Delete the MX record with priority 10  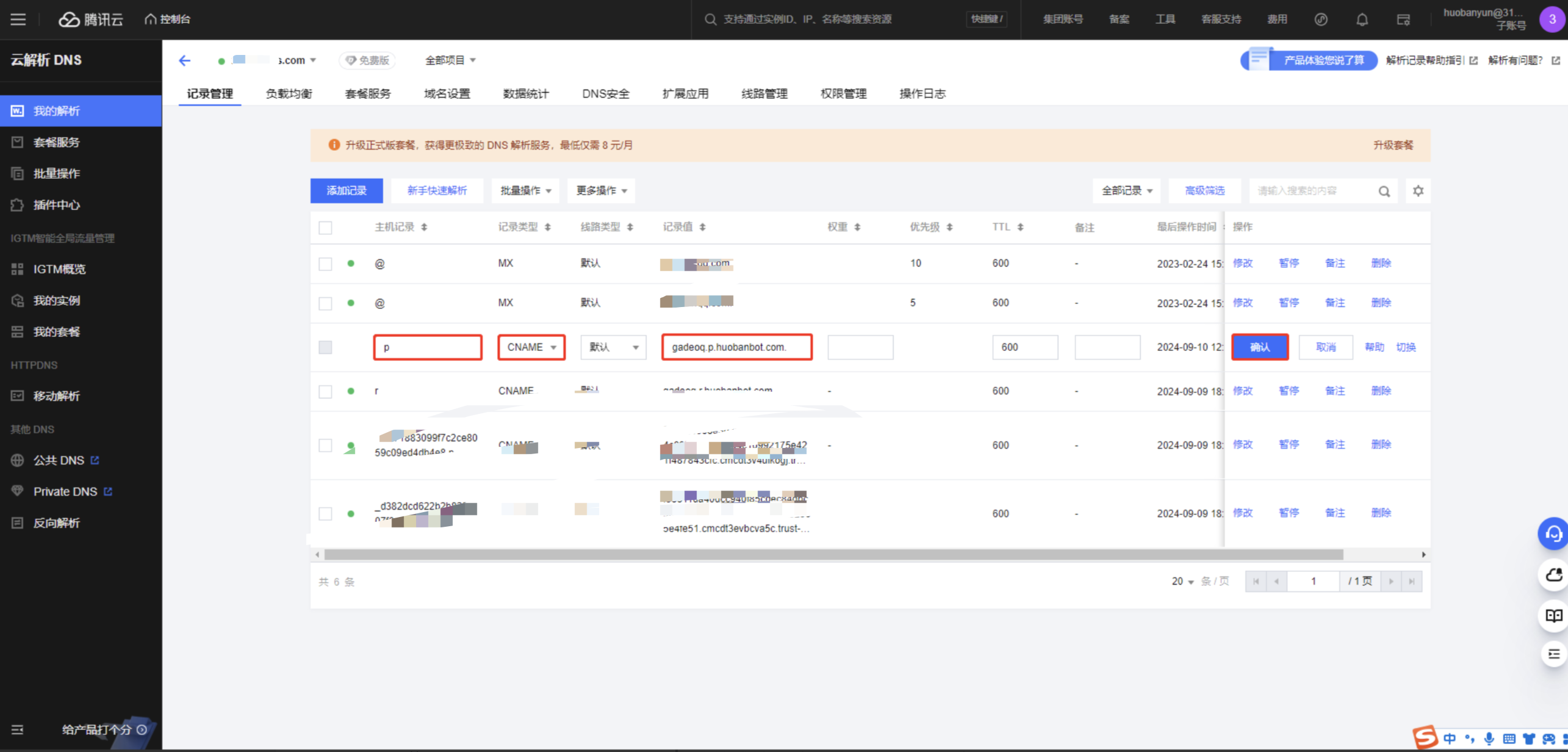1381,264
